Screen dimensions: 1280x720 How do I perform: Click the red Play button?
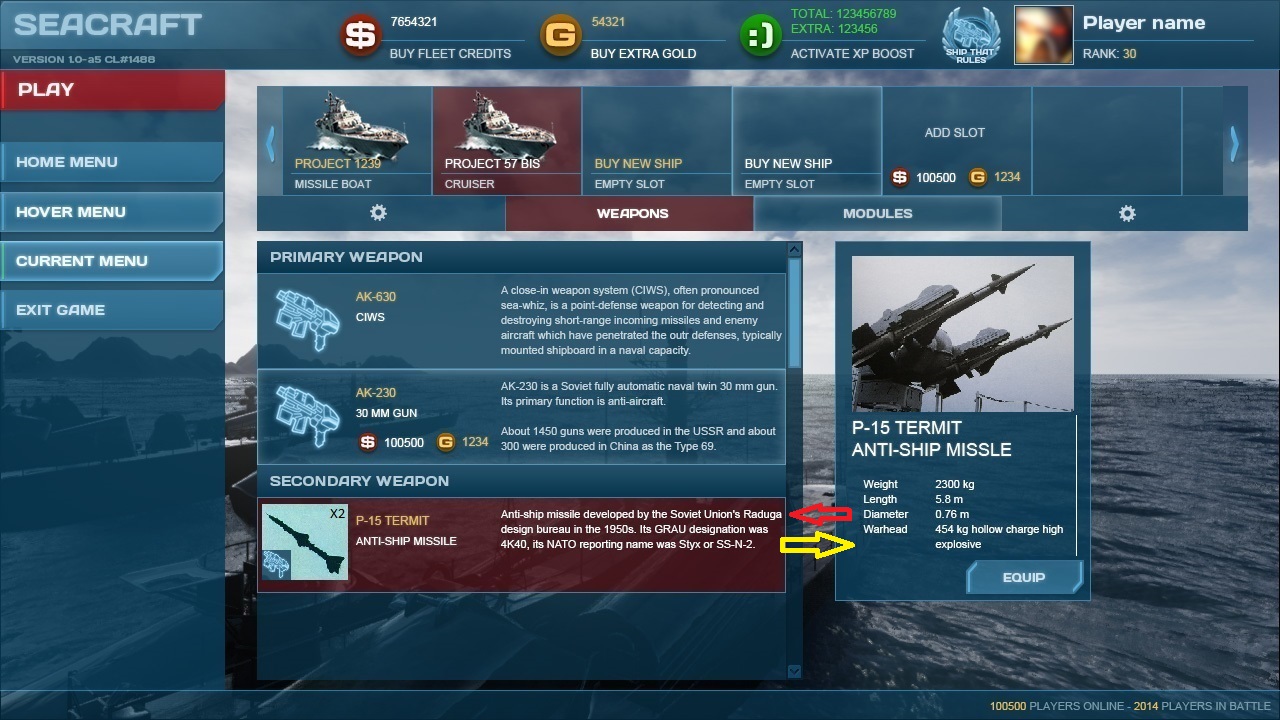point(112,89)
